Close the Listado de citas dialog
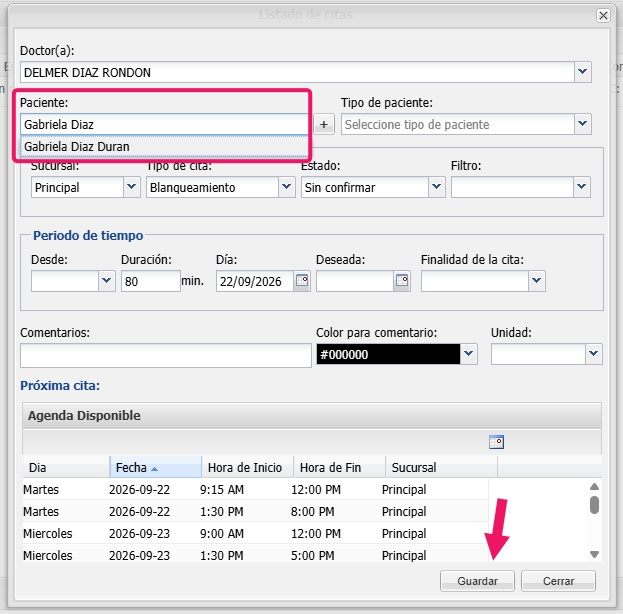The height and width of the screenshot is (614, 623). click(603, 15)
